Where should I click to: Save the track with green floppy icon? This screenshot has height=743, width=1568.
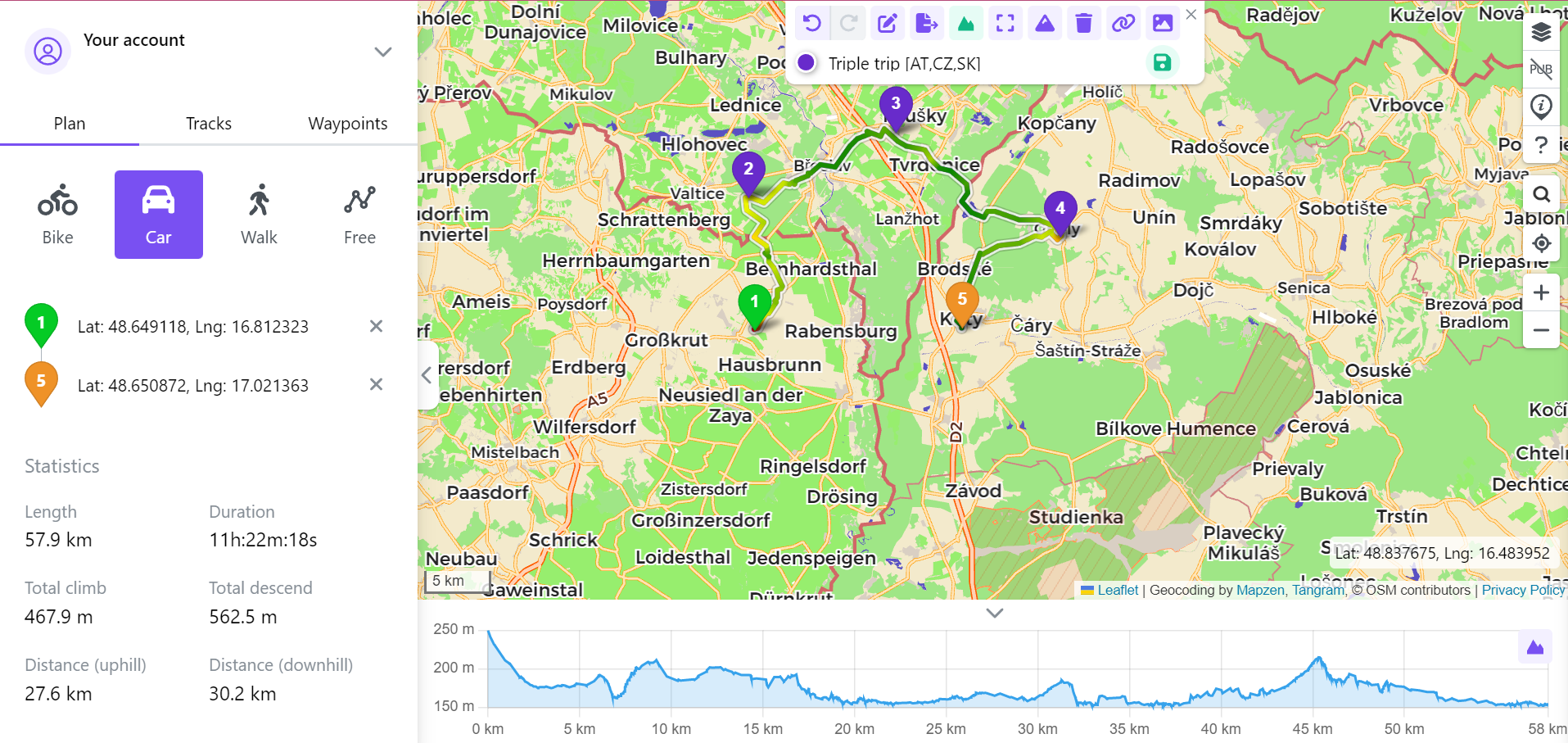coord(1162,63)
